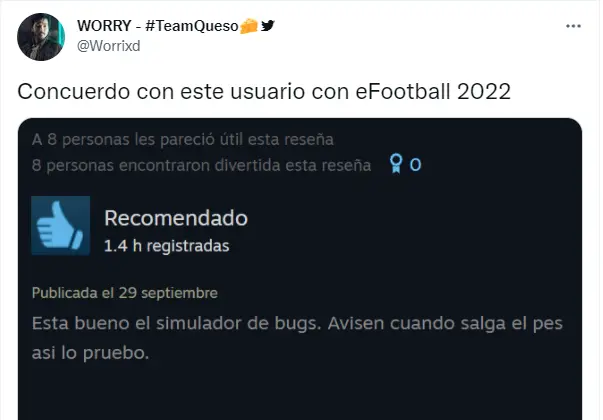Click the cheese emoji next to TeamQueso
The image size is (603, 420).
click(x=248, y=26)
